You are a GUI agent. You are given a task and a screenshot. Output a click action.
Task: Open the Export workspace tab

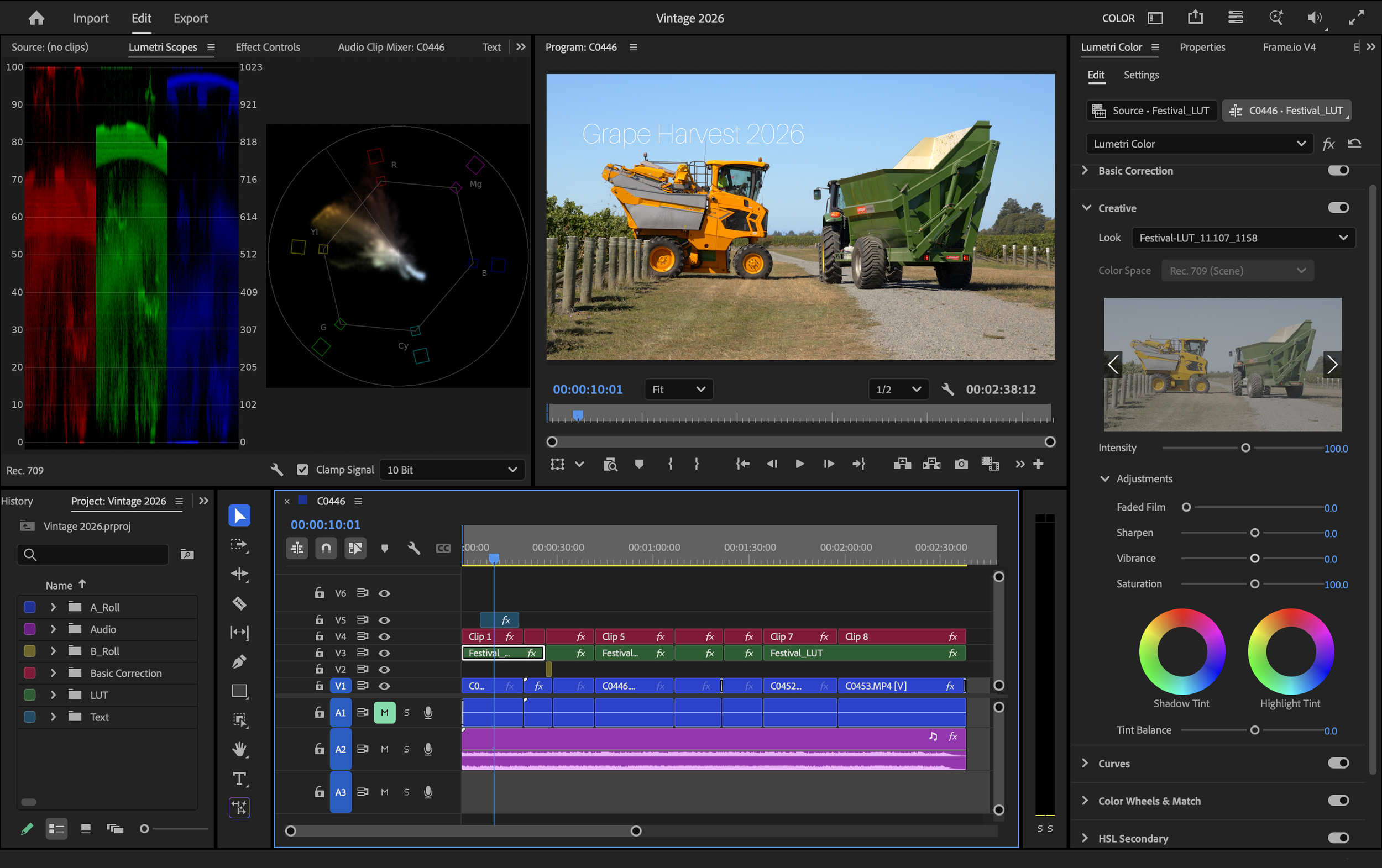[191, 18]
